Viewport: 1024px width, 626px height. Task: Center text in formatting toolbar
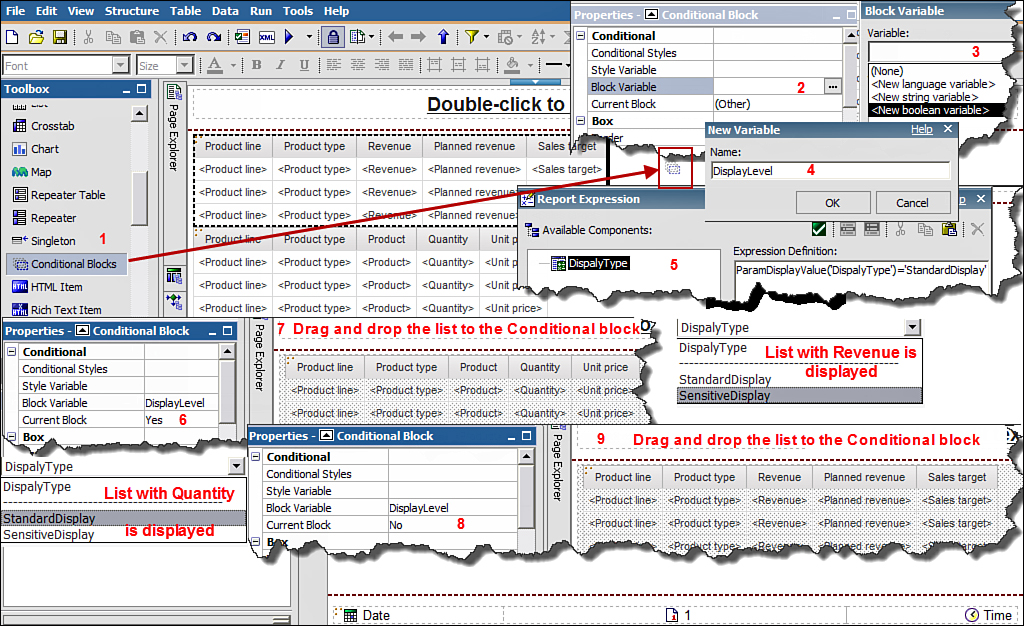tap(358, 65)
